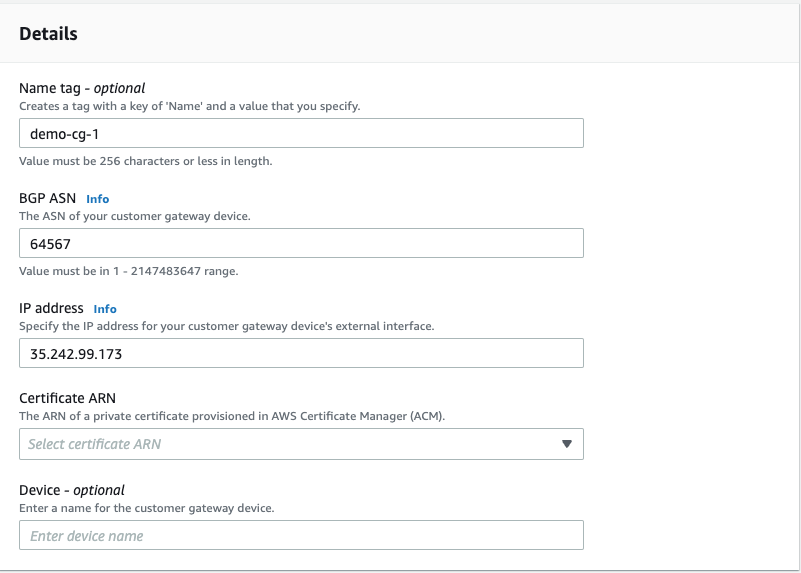Open the Select certificate ARN dropdown
801x573 pixels.
[x=301, y=444]
